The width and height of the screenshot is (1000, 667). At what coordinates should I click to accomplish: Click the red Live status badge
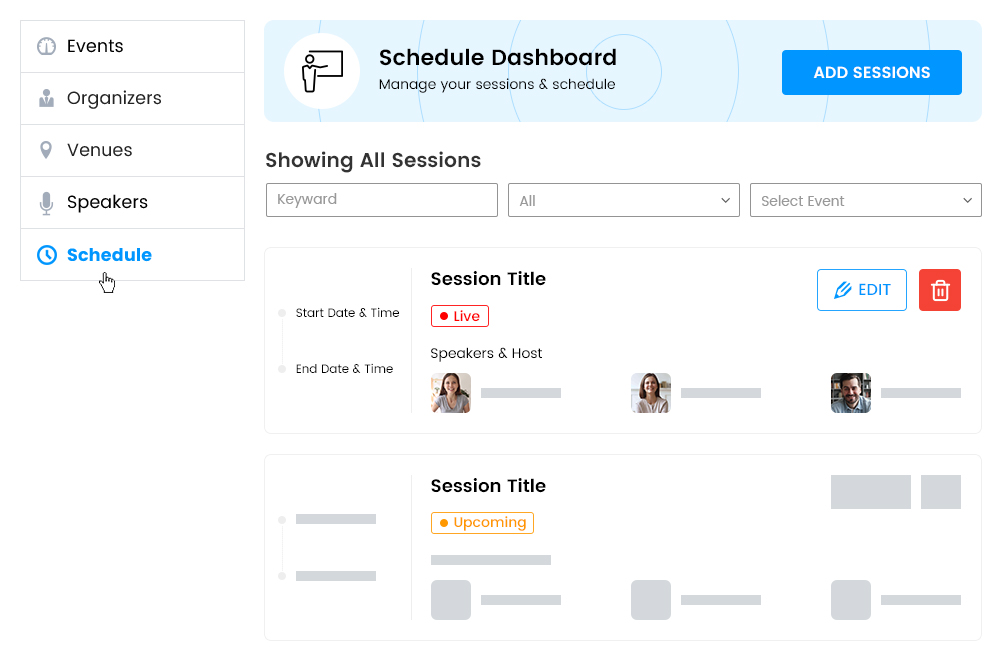tap(459, 315)
